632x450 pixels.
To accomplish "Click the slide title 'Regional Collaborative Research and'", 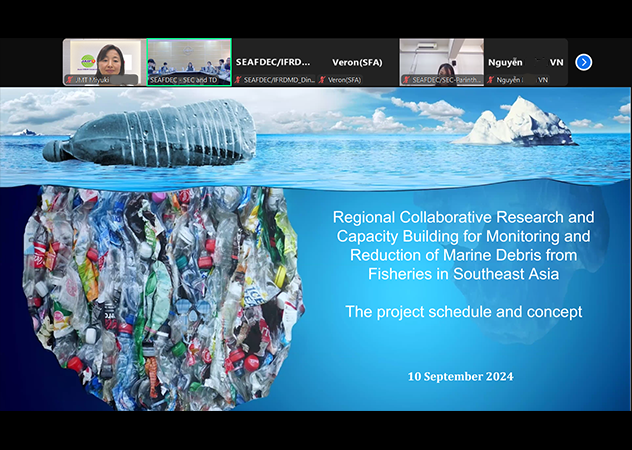I will pos(464,217).
